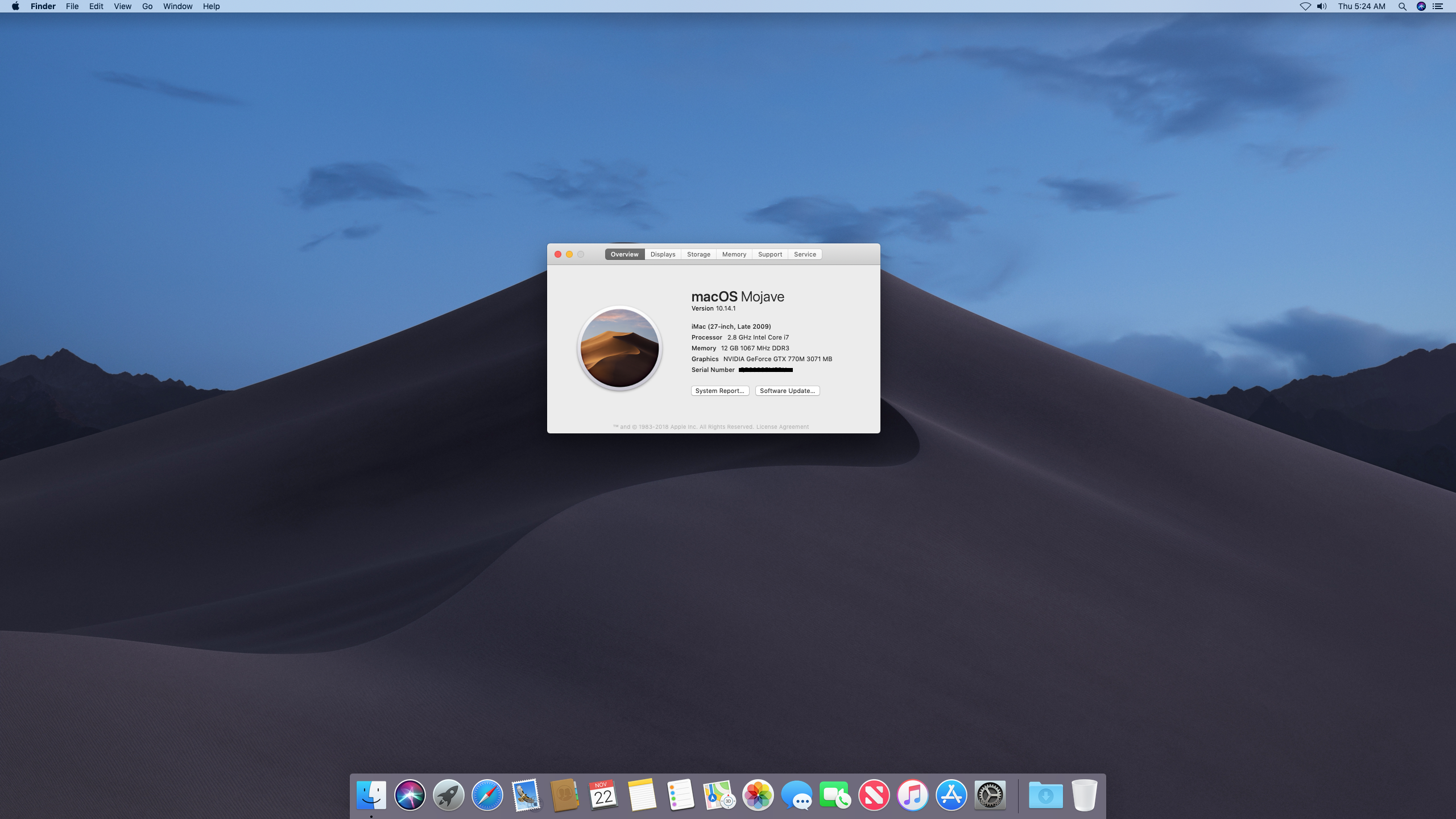The width and height of the screenshot is (1456, 819).
Task: Open the License Agreement link
Action: 782,427
